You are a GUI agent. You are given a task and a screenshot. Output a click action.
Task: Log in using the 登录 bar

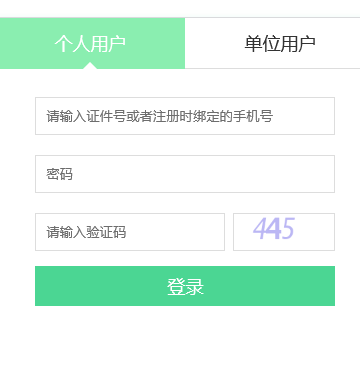tap(185, 286)
